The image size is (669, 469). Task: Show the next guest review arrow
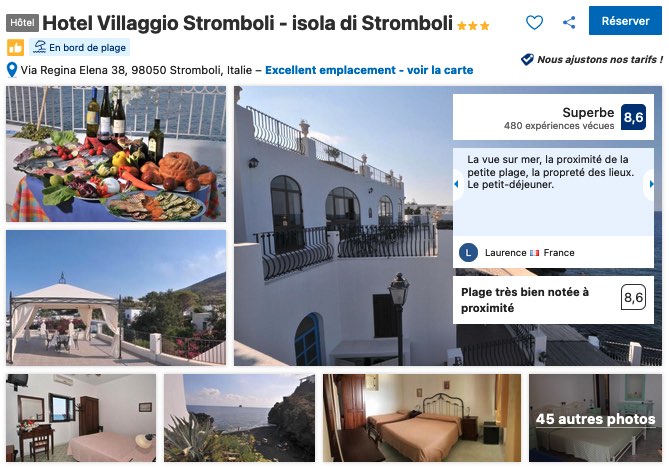(x=651, y=184)
